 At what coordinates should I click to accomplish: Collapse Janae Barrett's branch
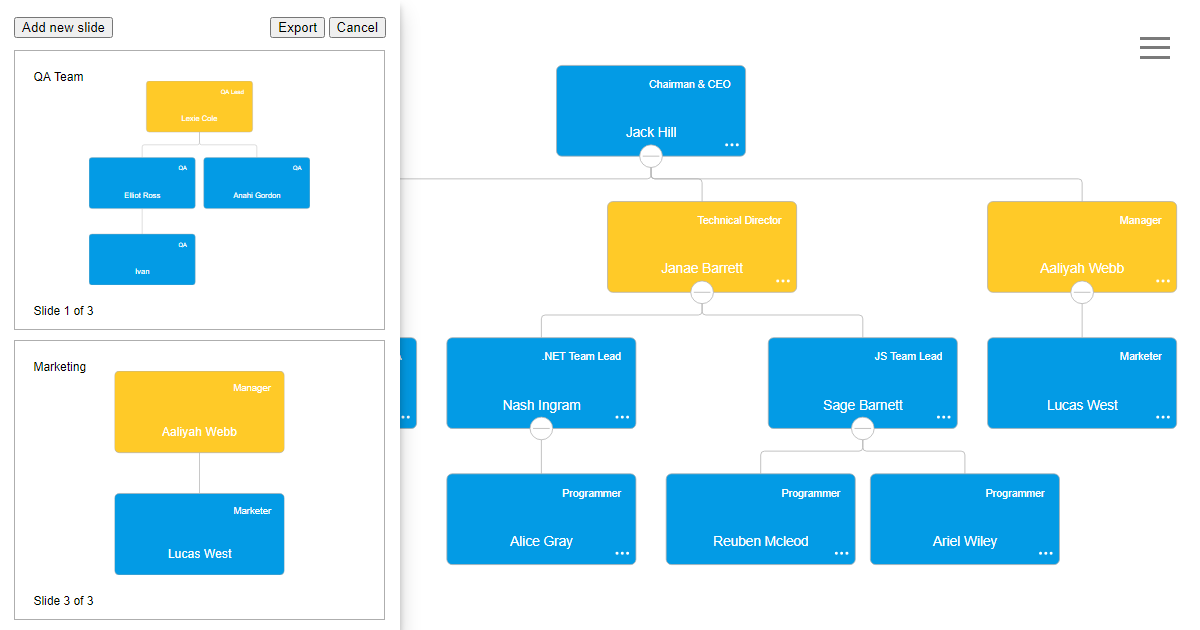coord(701,292)
